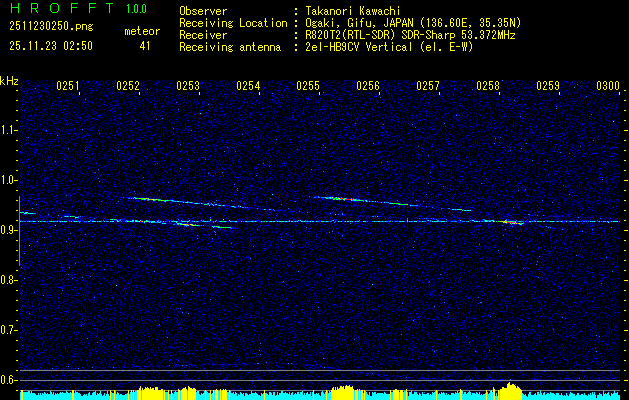The width and height of the screenshot is (629, 400).
Task: Click the filename 2511230250.png
Action: coord(51,26)
